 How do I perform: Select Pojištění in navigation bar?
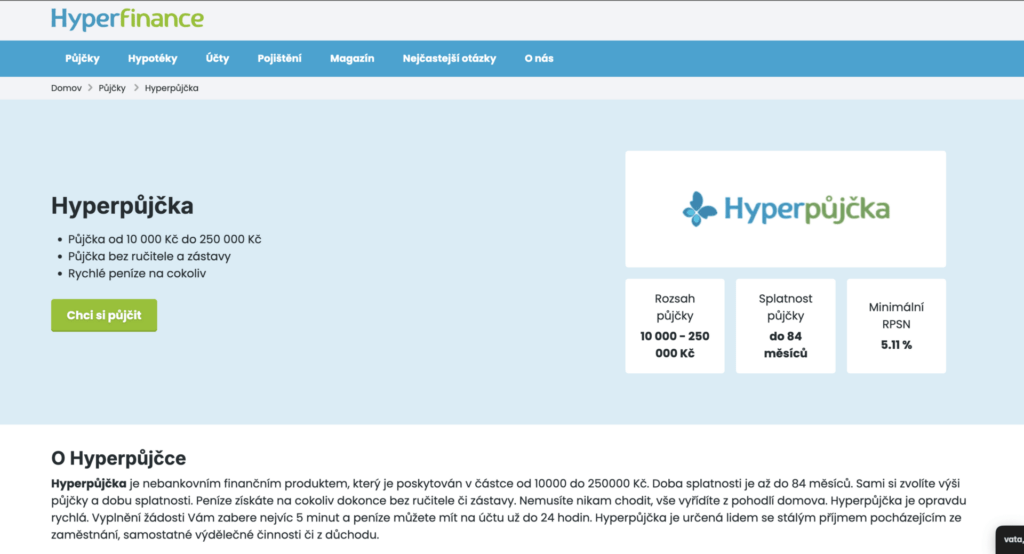[280, 59]
